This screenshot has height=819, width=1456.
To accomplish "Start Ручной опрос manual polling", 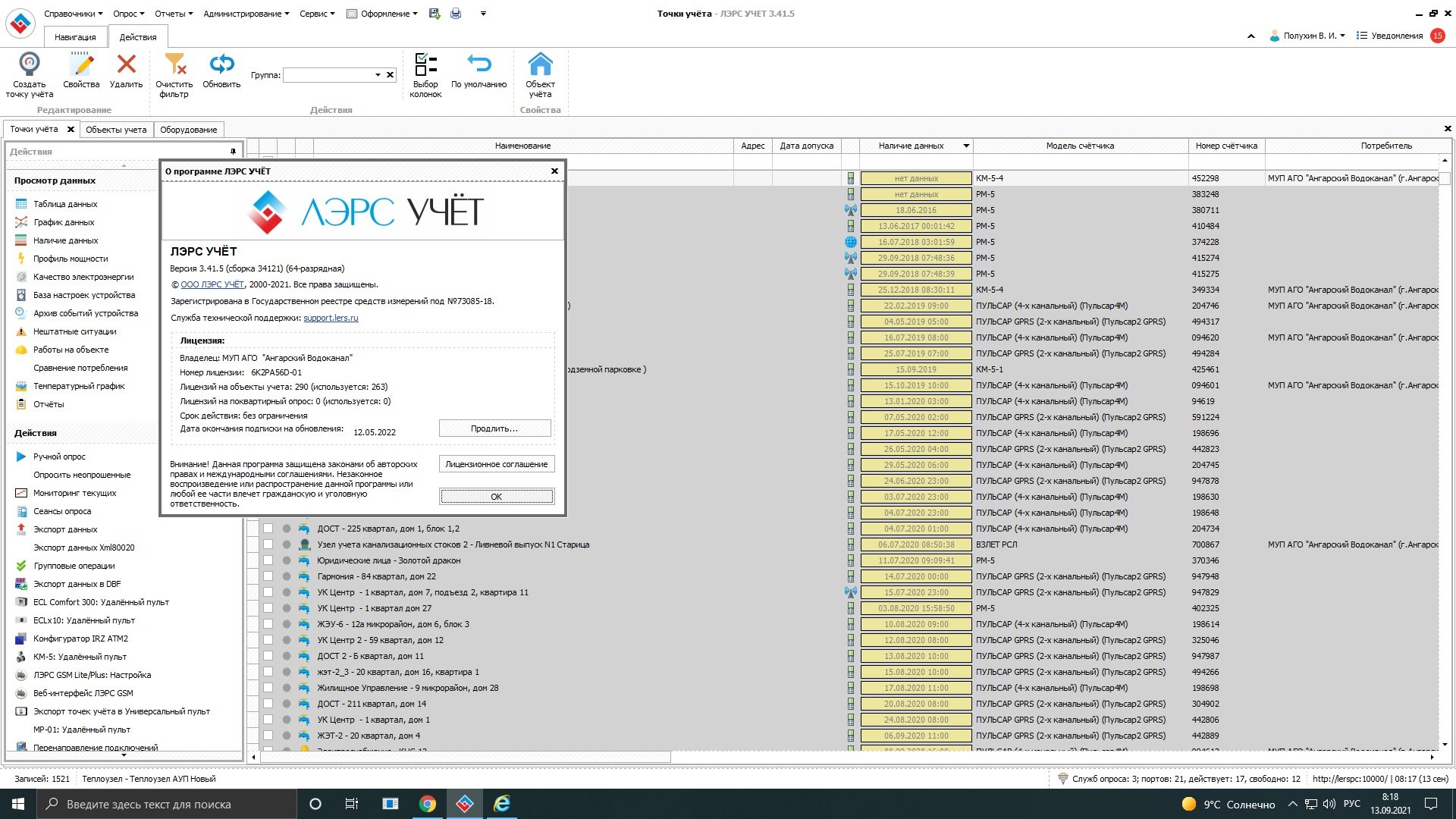I will tap(59, 457).
